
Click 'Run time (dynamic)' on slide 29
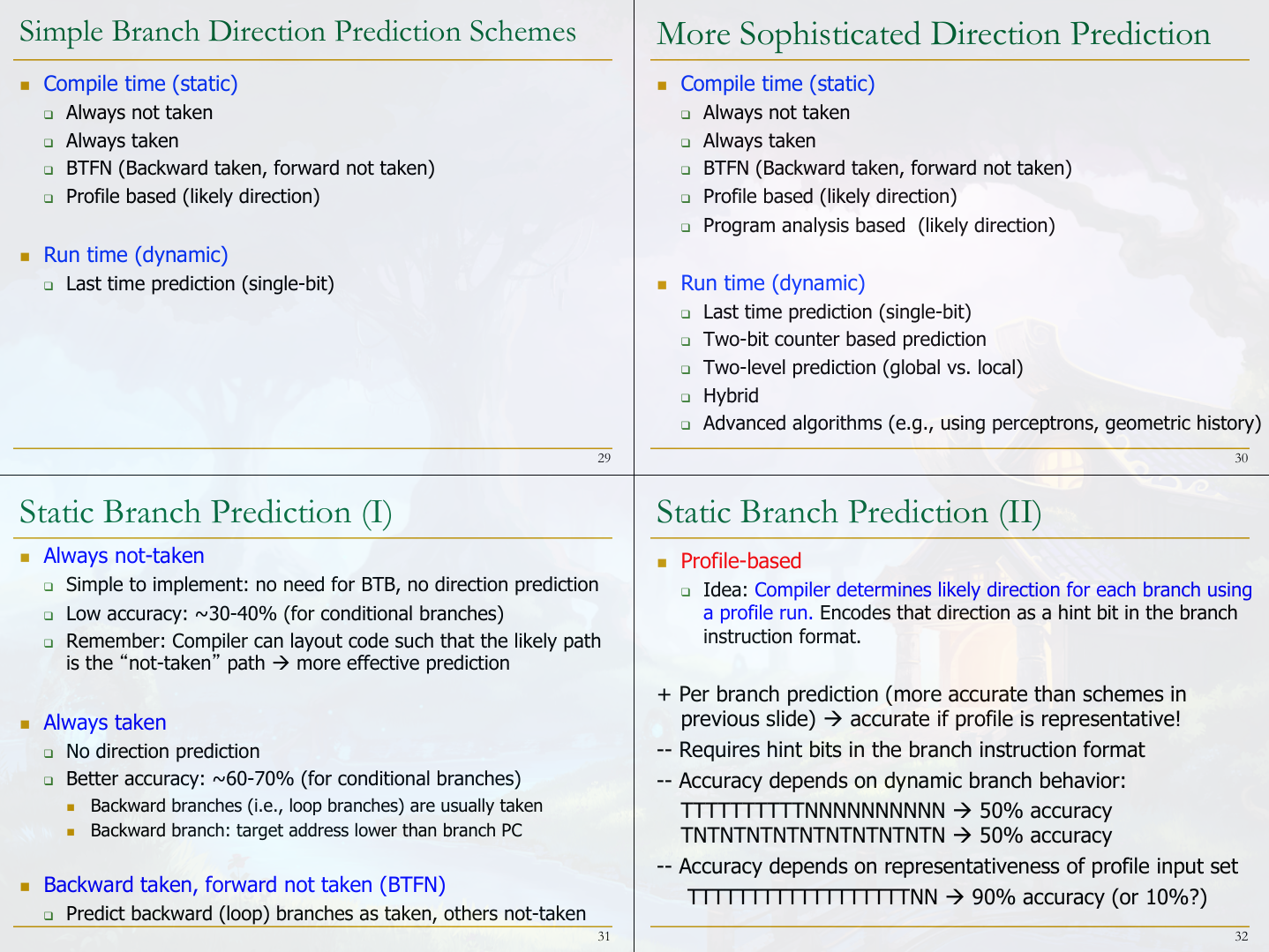[x=136, y=255]
